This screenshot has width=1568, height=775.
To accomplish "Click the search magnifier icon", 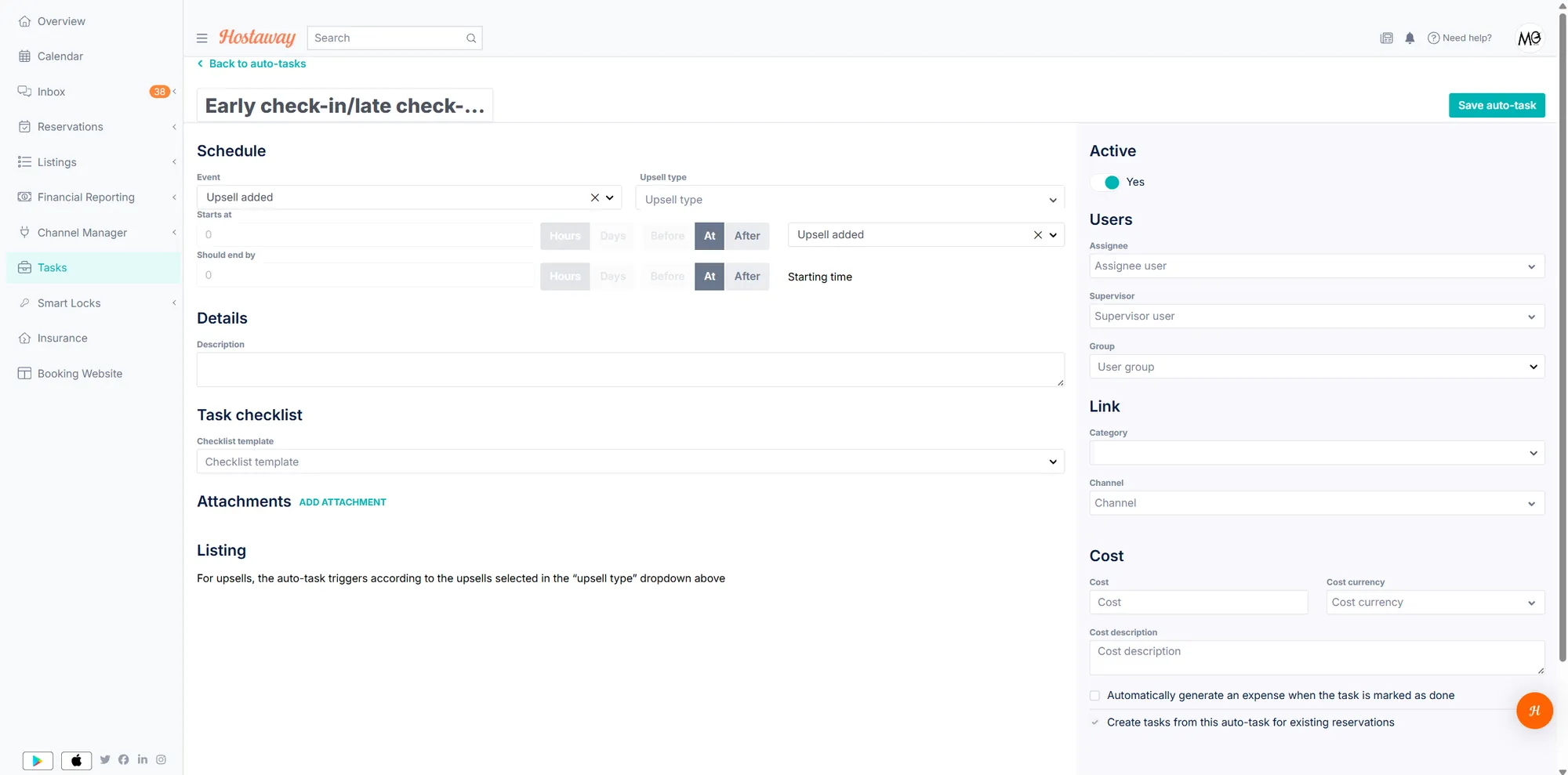I will tap(471, 38).
